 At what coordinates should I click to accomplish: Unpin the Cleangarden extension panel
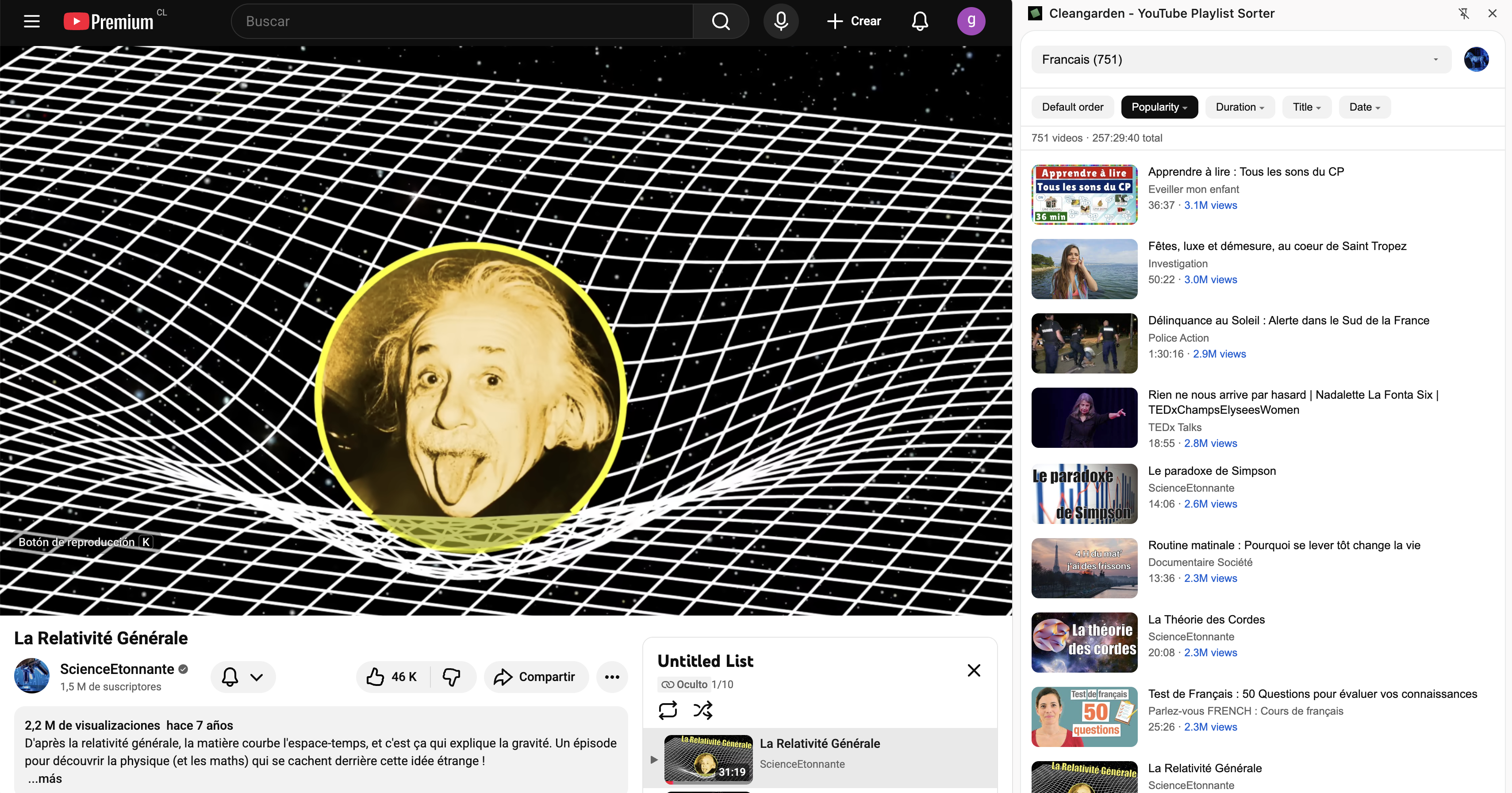click(1464, 13)
